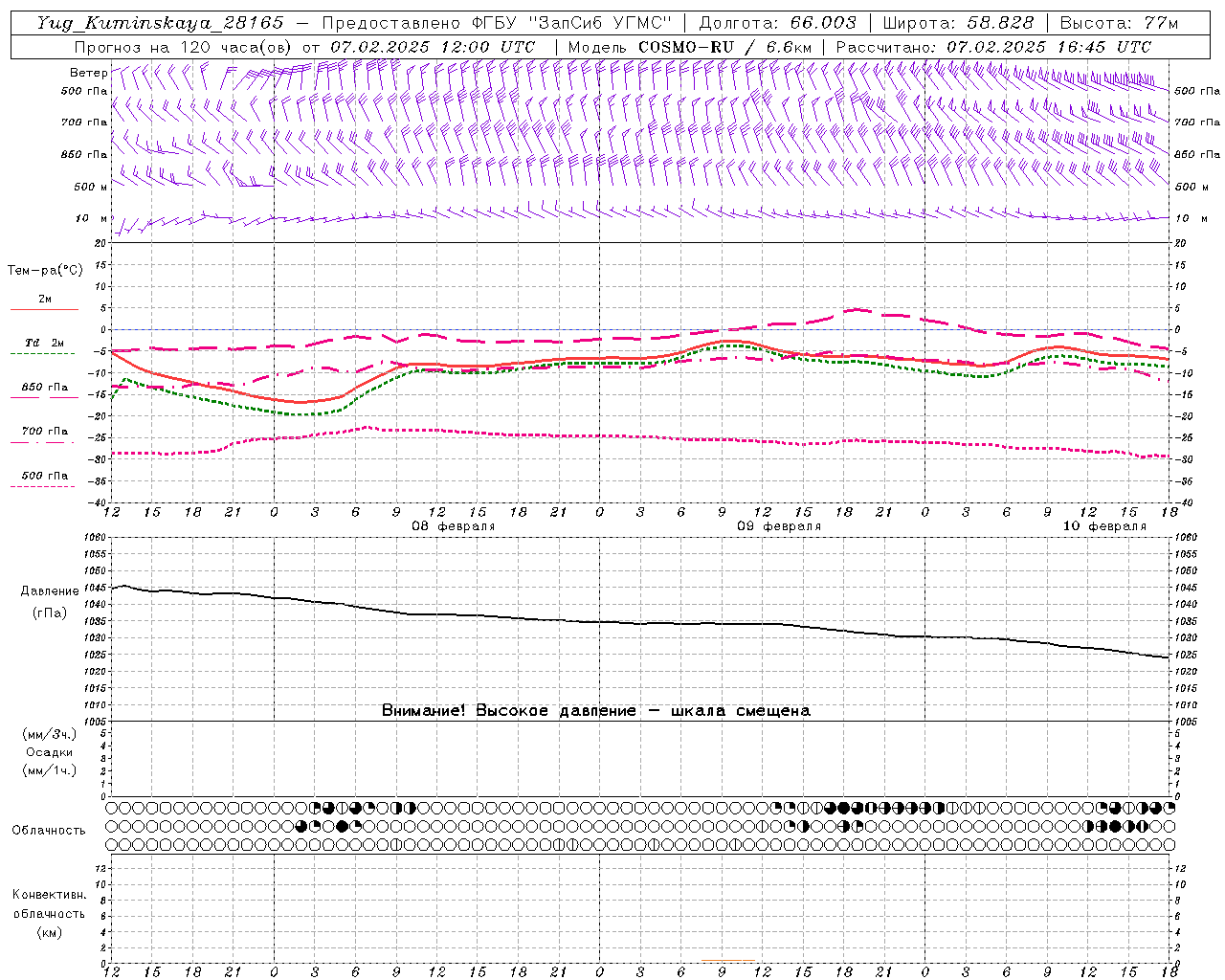The width and height of the screenshot is (1225, 980).
Task: Click the warning "Внимание! Высокое давление — шкала смещена"
Action: [x=595, y=711]
